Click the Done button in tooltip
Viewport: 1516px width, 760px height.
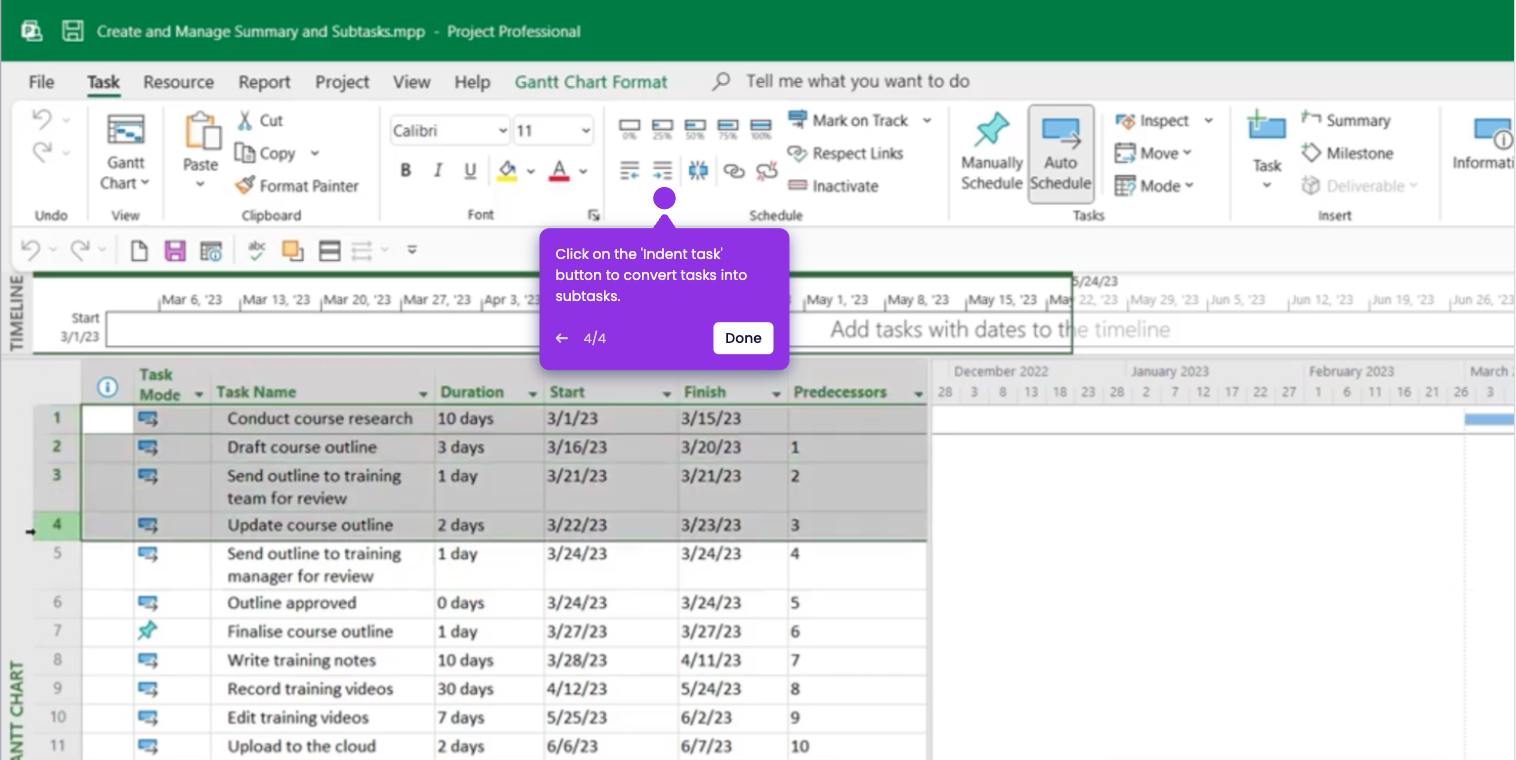pos(743,338)
